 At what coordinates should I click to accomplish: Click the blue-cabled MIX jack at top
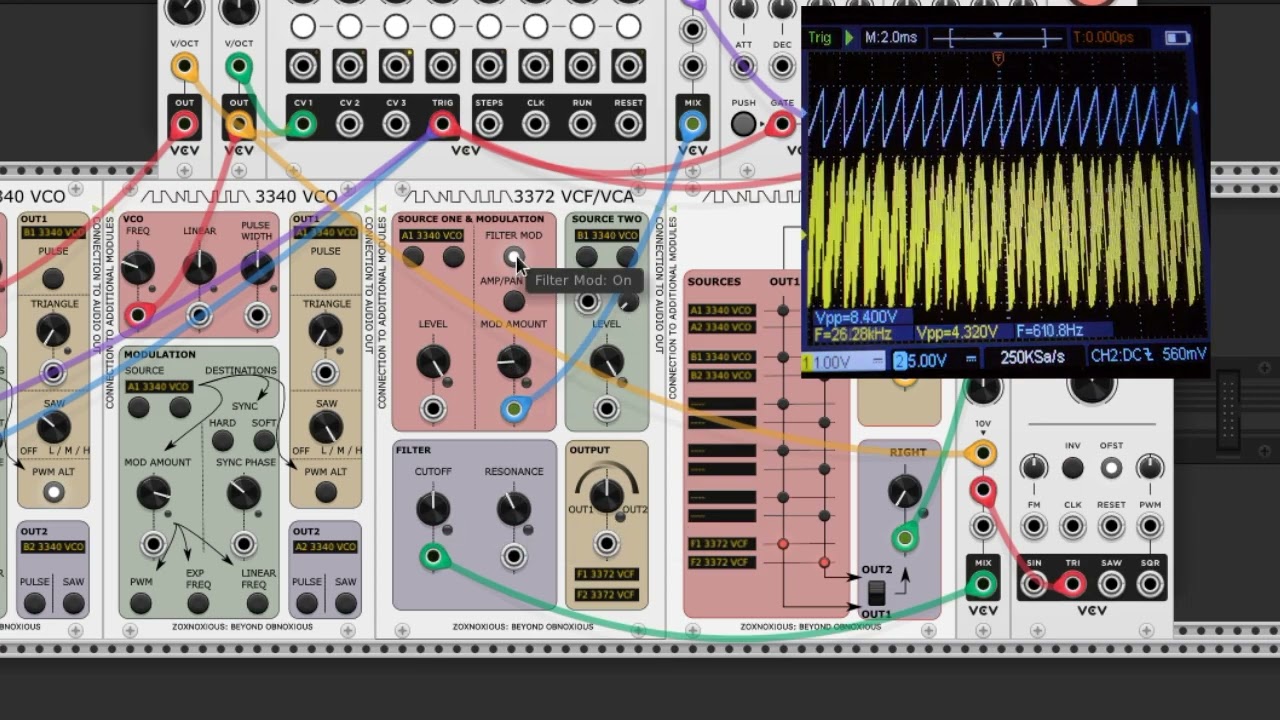point(692,125)
